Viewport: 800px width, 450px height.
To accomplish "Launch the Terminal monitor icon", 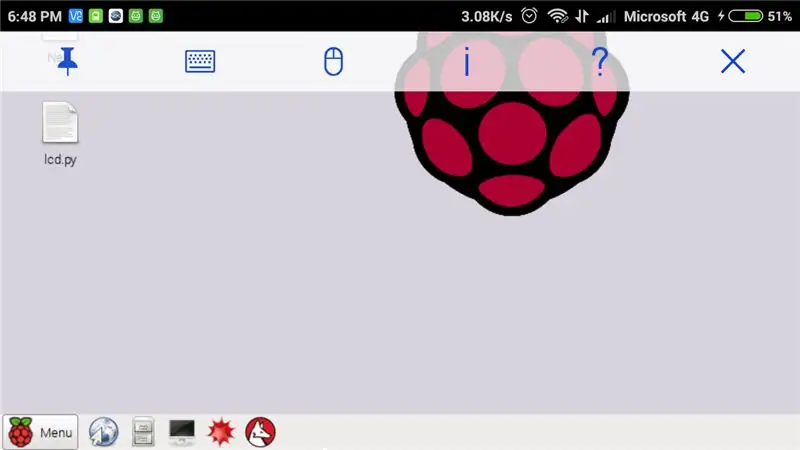I will pos(182,432).
